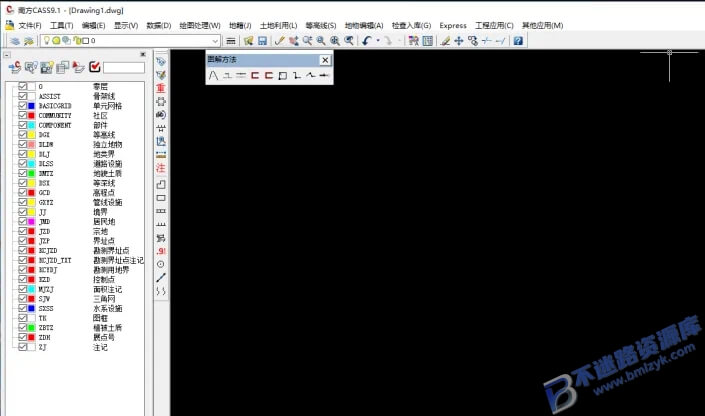Click the green color swatch of ZBTZ layer
Screen dimensions: 705x416
pyautogui.click(x=31, y=327)
